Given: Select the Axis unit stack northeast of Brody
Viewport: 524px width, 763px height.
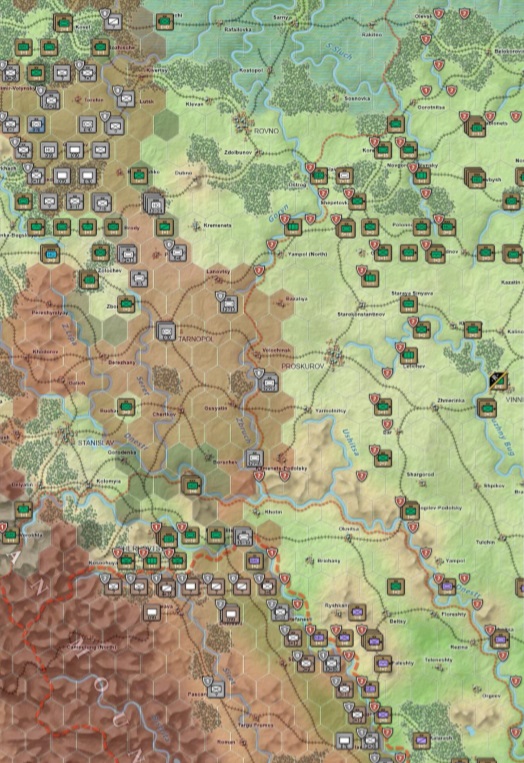Looking at the screenshot, I should 155,203.
